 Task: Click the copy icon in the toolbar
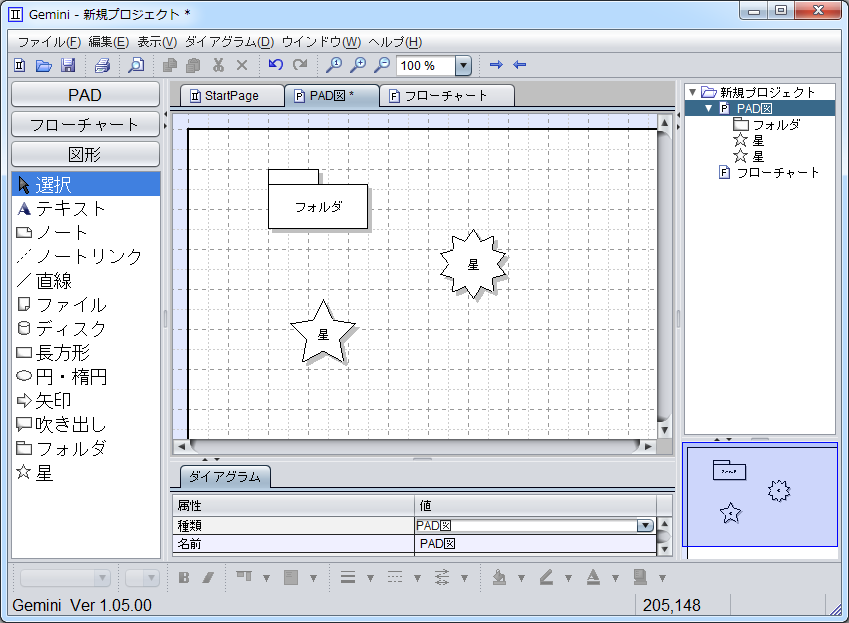point(170,65)
